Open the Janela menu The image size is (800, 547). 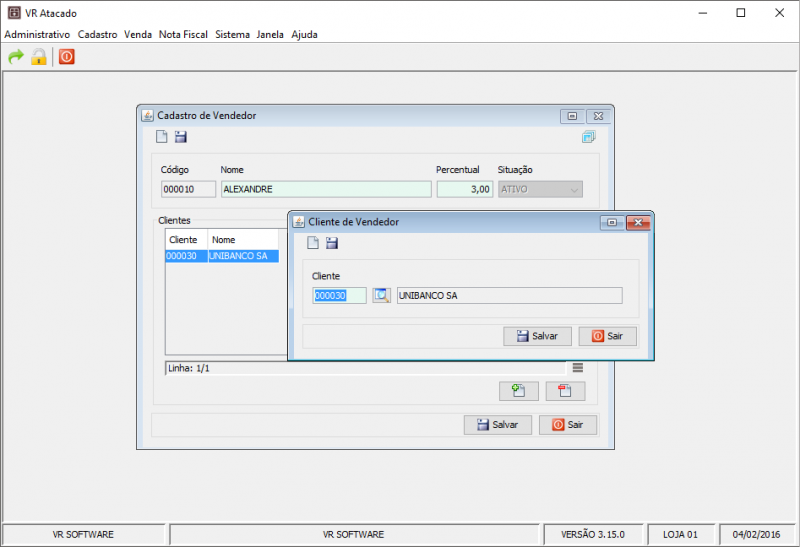click(x=270, y=34)
